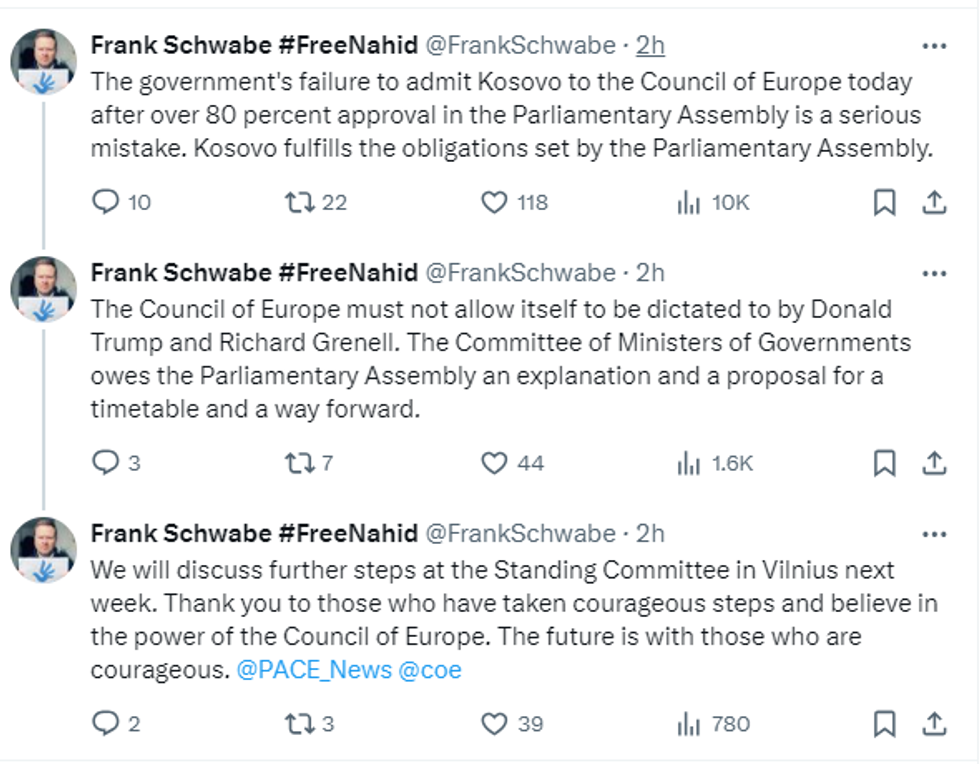Open more options menu on third tweet
The width and height of the screenshot is (980, 764).
(x=934, y=533)
